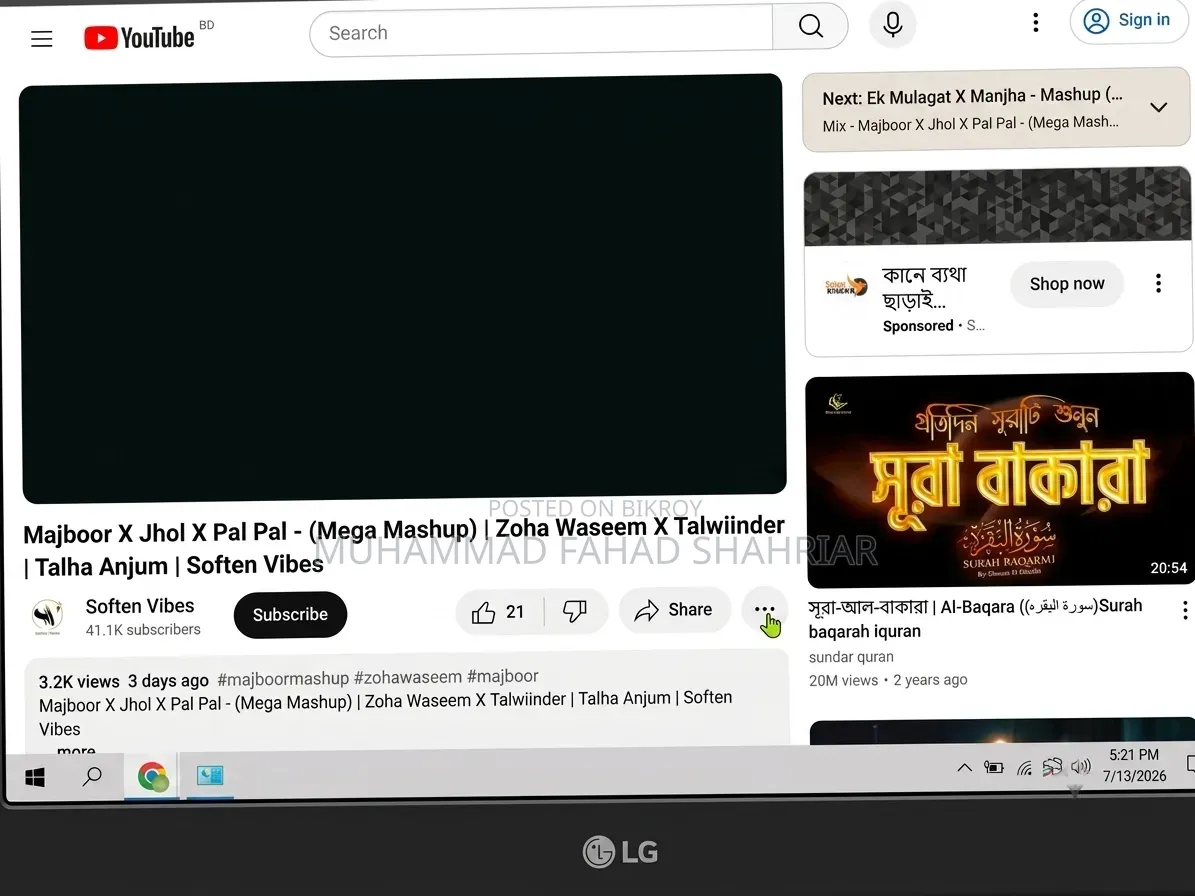Viewport: 1195px width, 896px height.
Task: Share the Majboor mashup video
Action: click(x=674, y=610)
